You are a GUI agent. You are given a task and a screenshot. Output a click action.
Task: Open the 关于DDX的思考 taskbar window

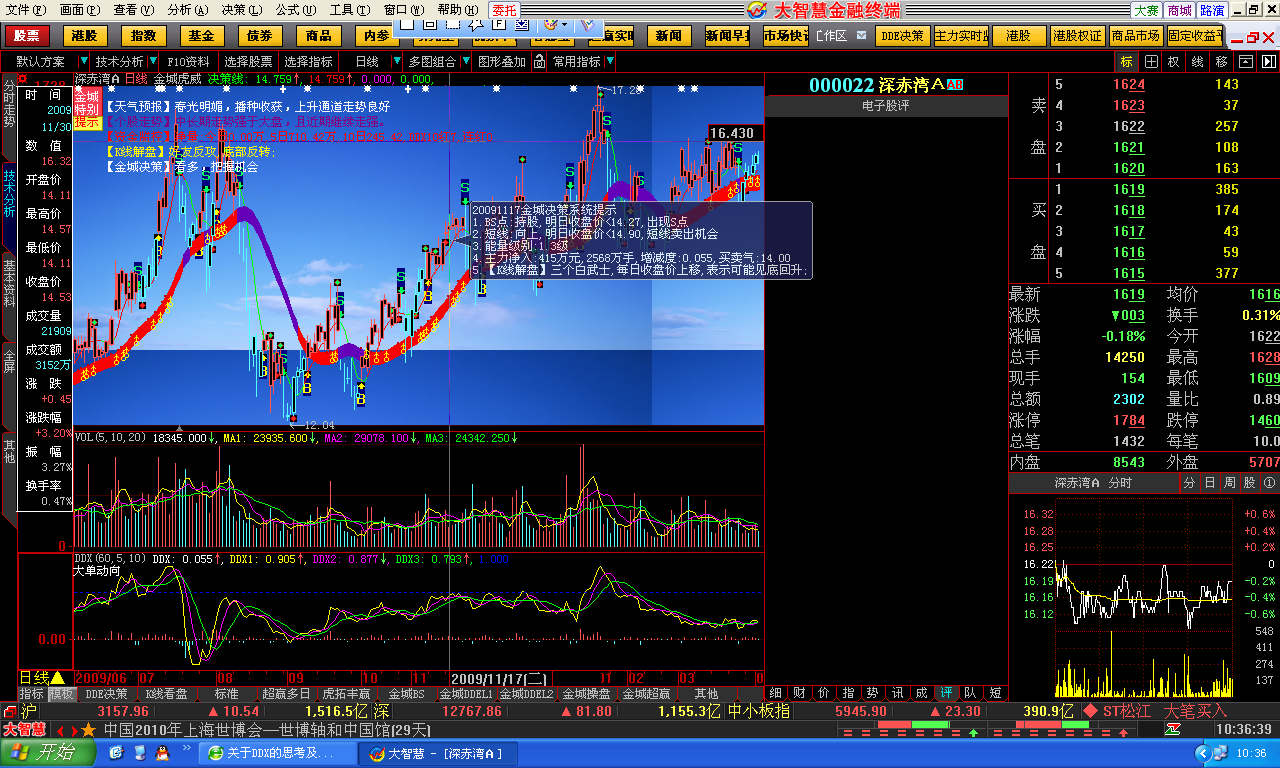pyautogui.click(x=279, y=753)
